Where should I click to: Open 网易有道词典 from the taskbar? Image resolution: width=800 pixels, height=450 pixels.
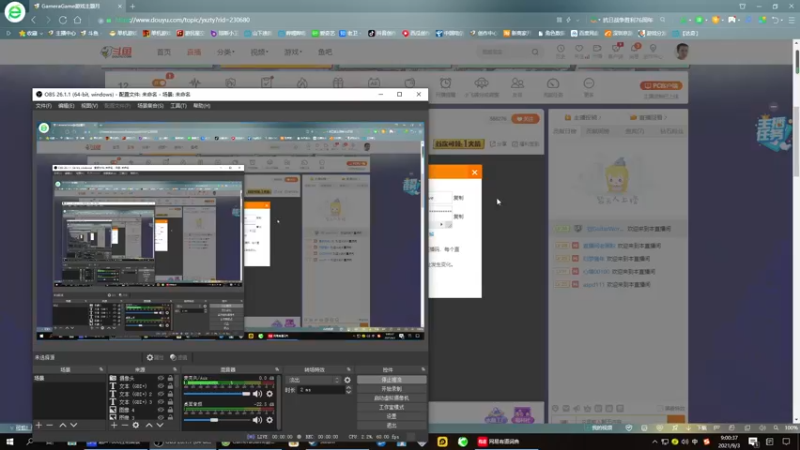point(498,441)
